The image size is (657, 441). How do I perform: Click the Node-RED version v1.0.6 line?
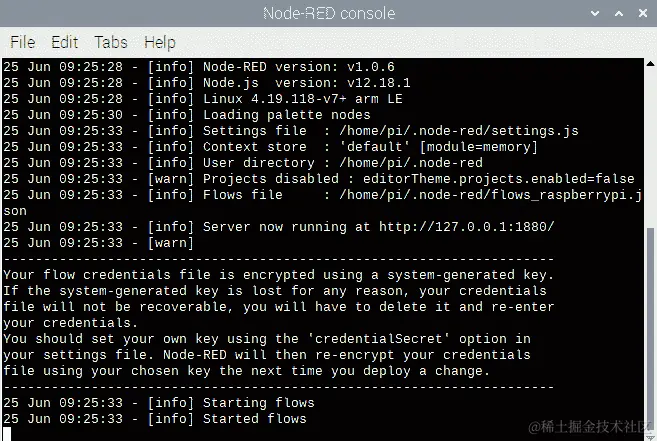coord(199,67)
